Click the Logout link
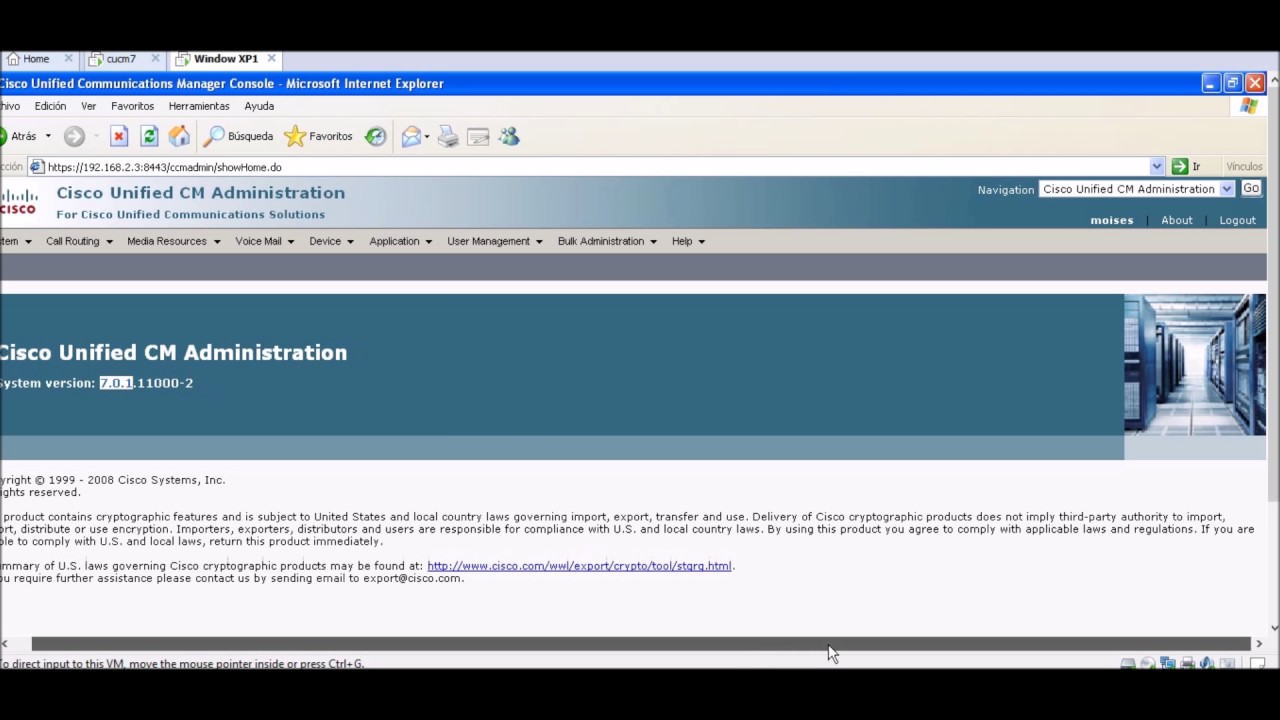The height and width of the screenshot is (720, 1280). pos(1237,220)
